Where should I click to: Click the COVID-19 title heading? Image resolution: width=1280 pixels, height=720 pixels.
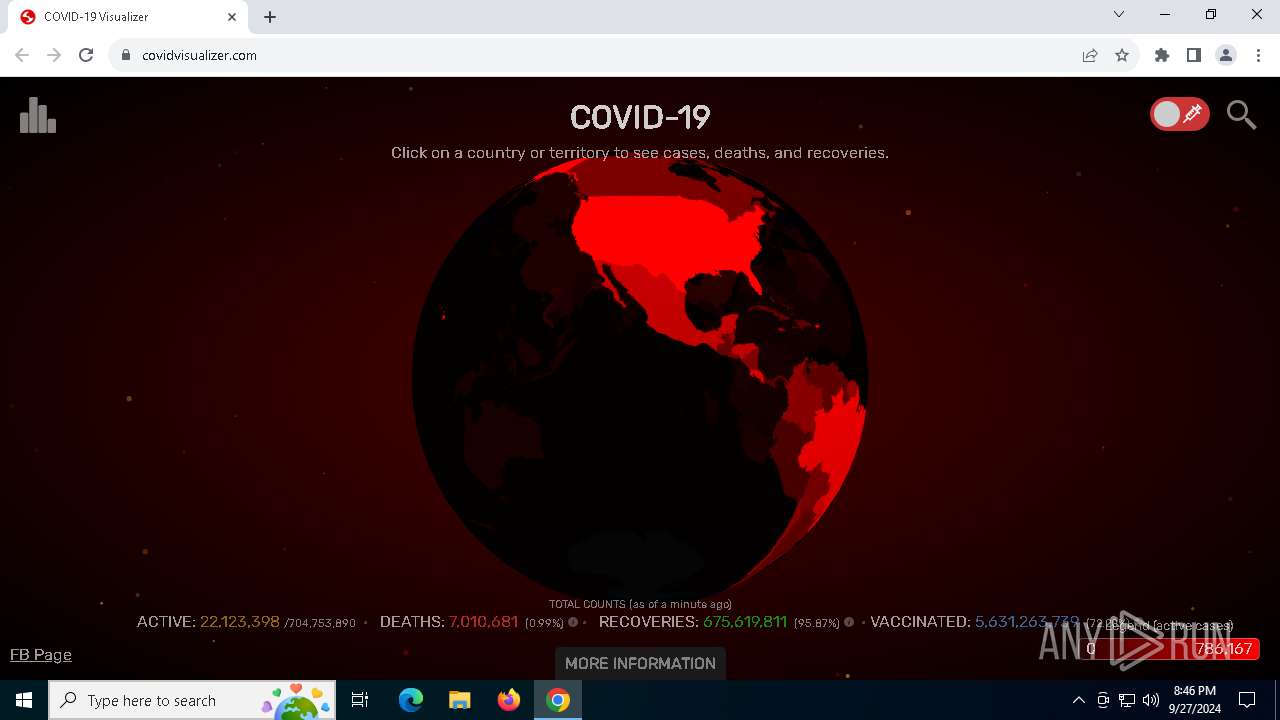[640, 117]
